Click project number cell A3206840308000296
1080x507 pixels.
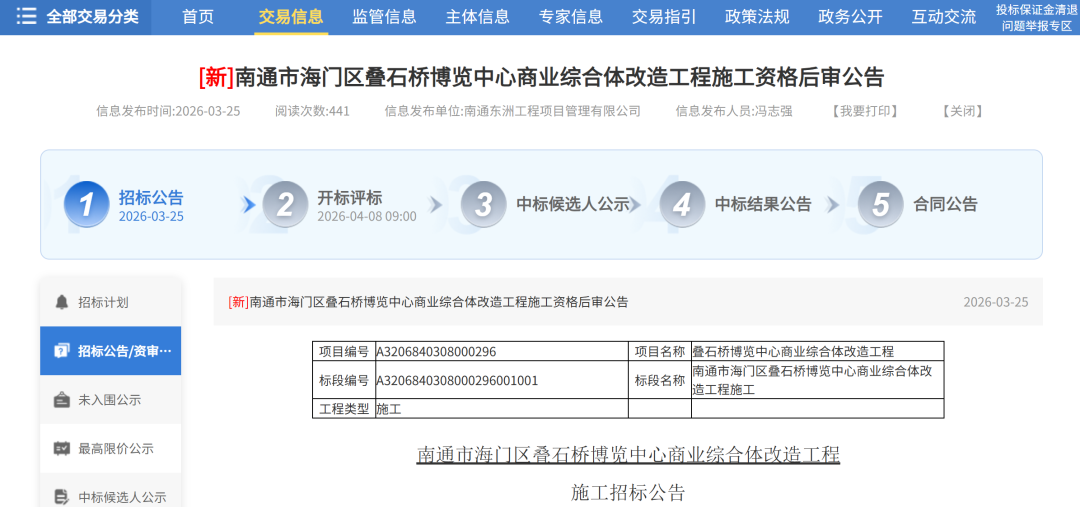click(x=501, y=351)
